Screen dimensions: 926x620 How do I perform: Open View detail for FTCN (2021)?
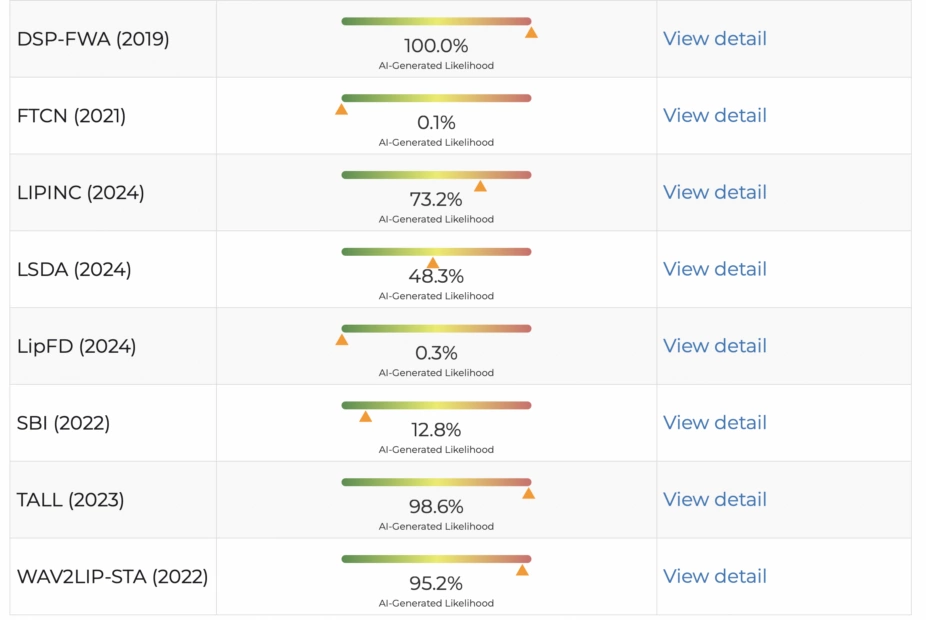[714, 116]
